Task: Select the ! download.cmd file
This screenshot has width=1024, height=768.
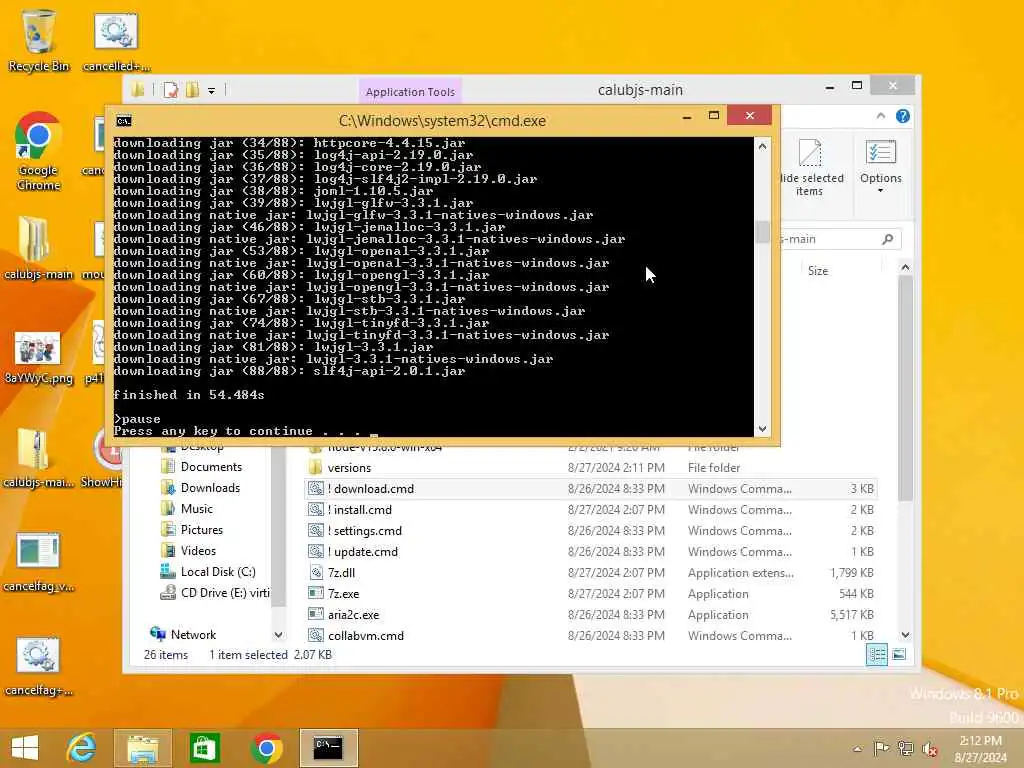Action: point(590,488)
